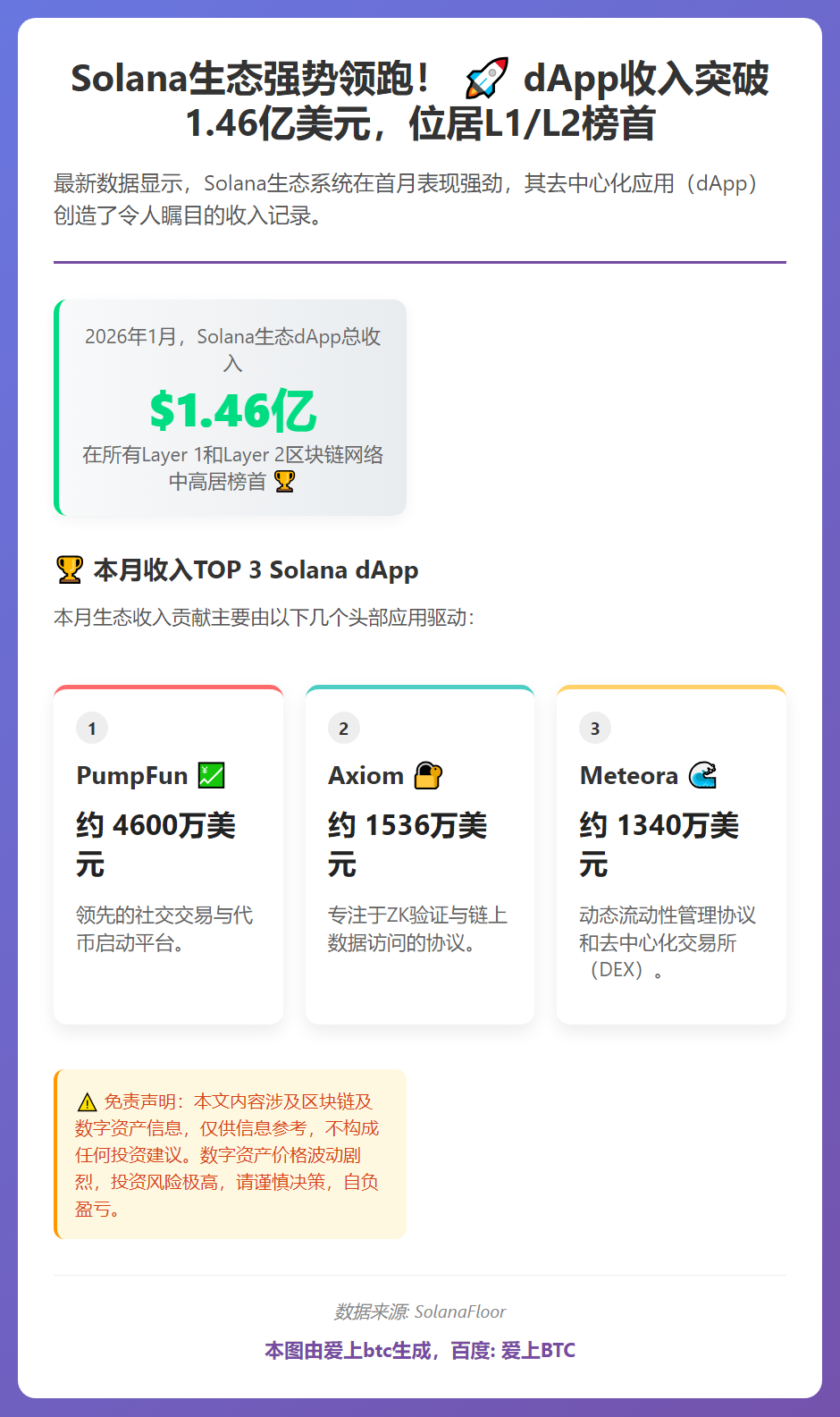Click the lock icon next to Axiom

[x=428, y=775]
